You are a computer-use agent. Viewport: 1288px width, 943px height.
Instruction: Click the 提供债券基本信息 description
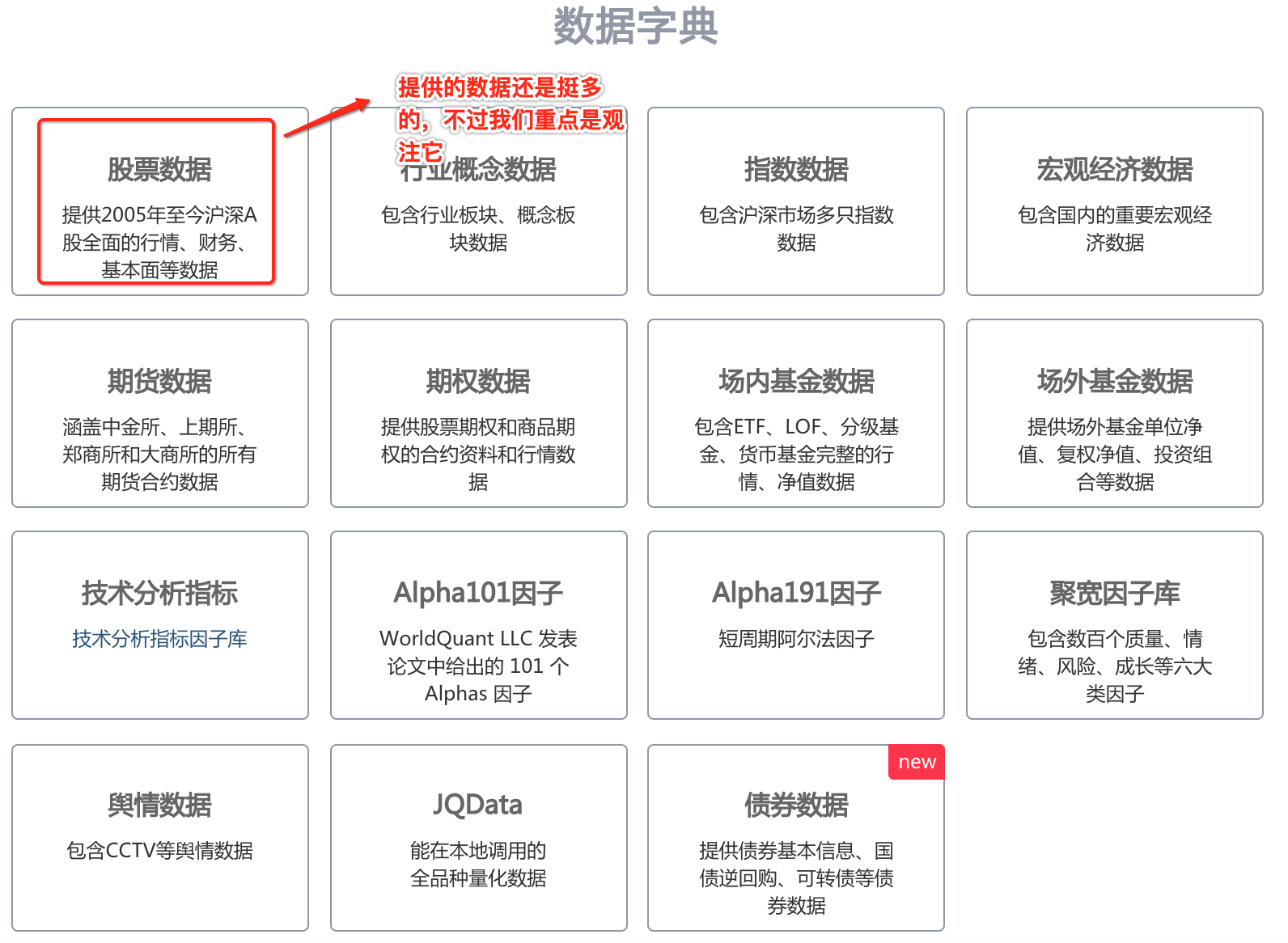tap(796, 878)
